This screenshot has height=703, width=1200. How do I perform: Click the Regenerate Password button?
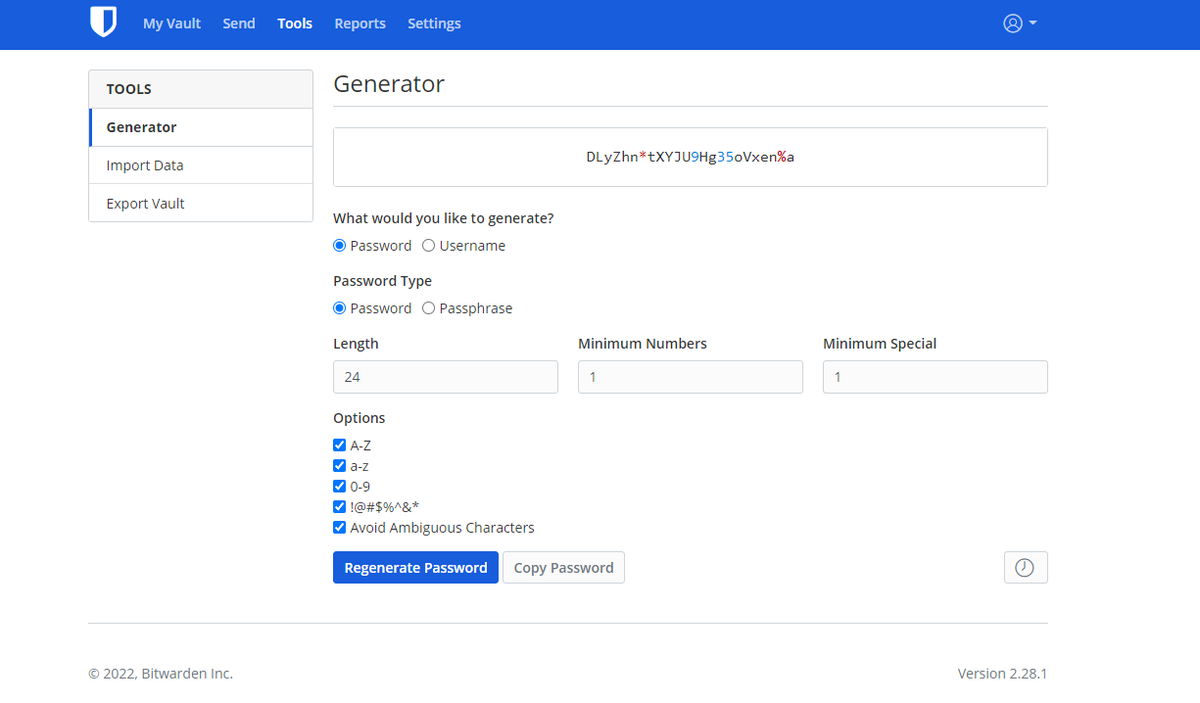coord(415,567)
